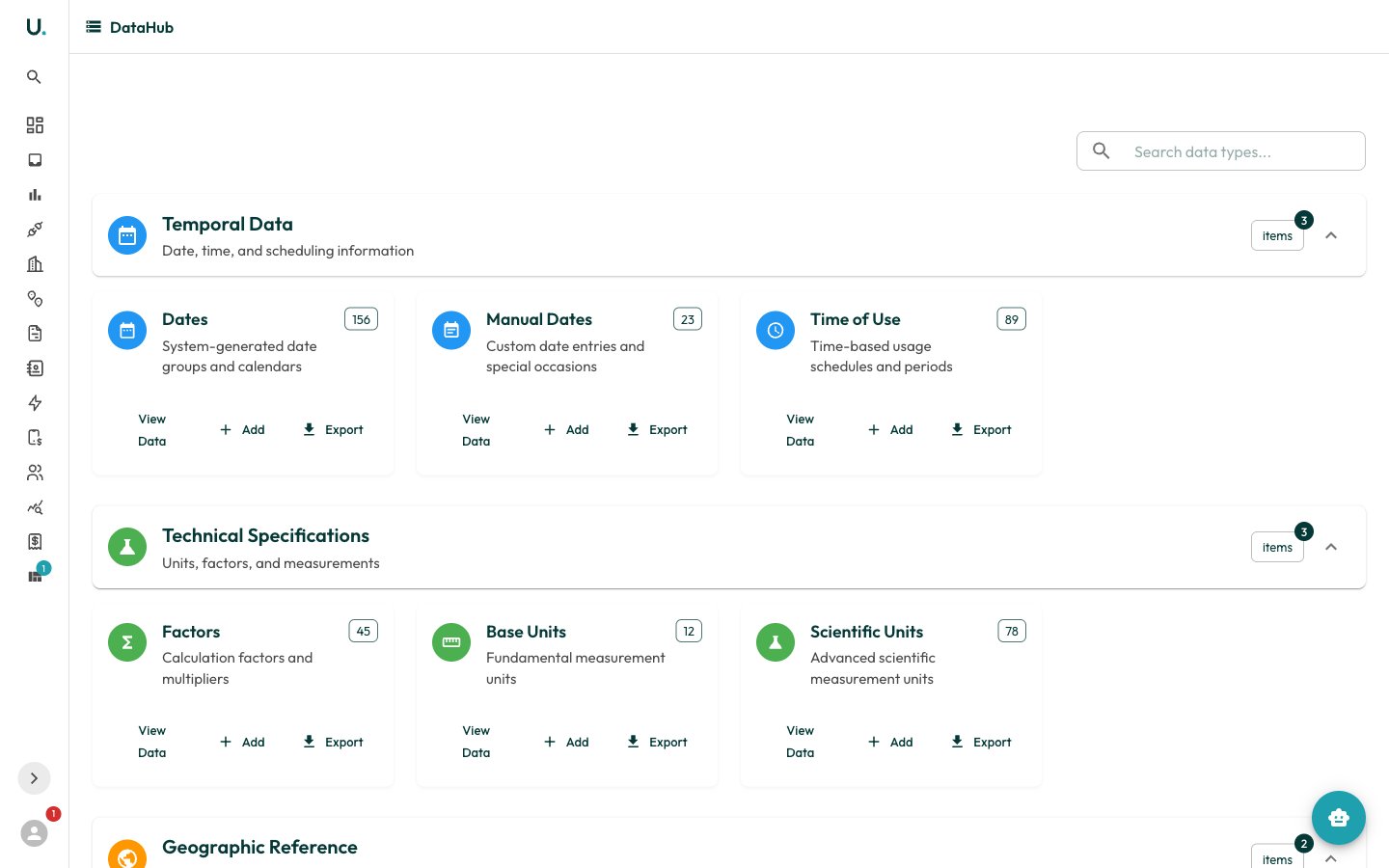Image resolution: width=1389 pixels, height=868 pixels.
Task: Click the U. logo
Action: (35, 27)
